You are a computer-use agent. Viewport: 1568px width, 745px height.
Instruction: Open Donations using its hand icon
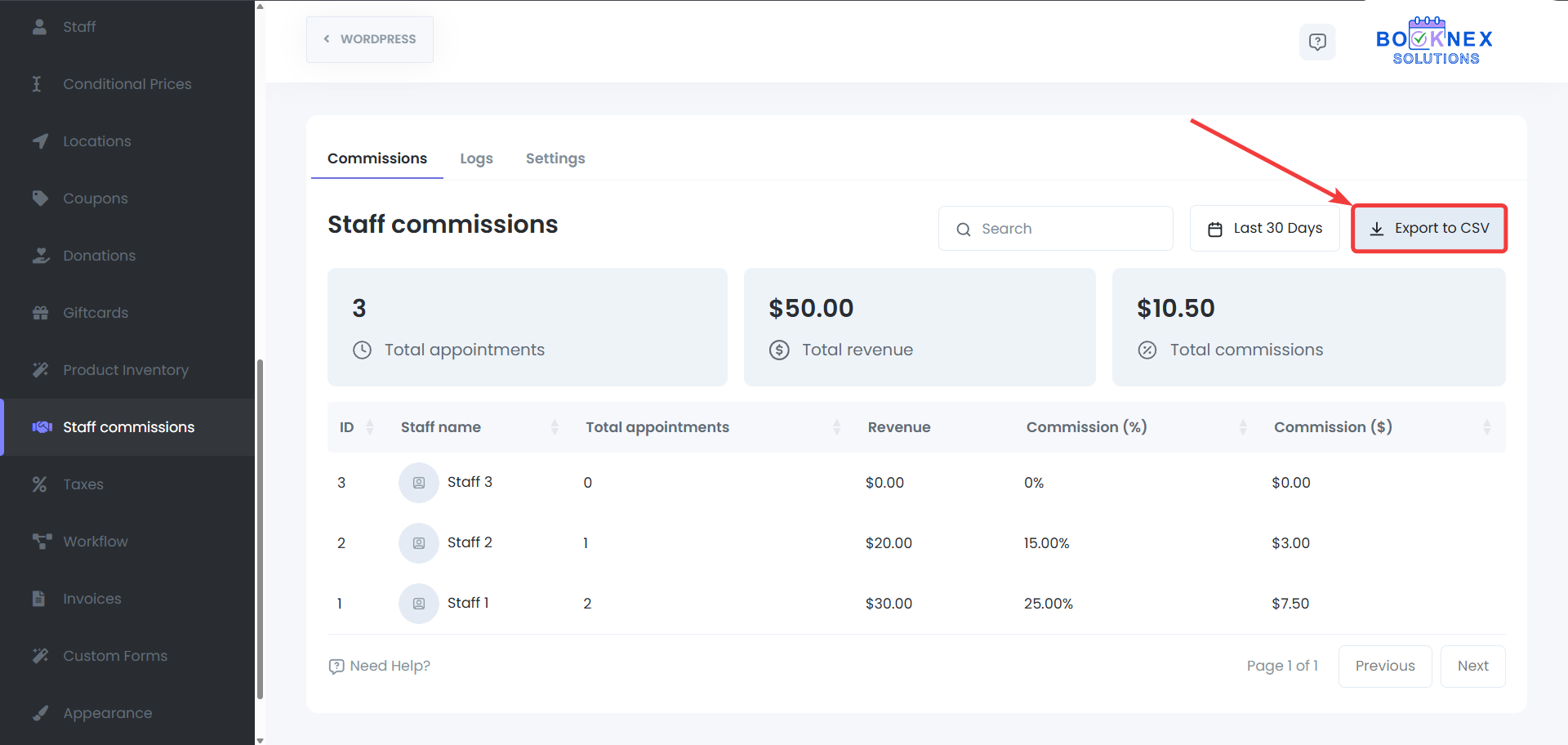tap(39, 255)
